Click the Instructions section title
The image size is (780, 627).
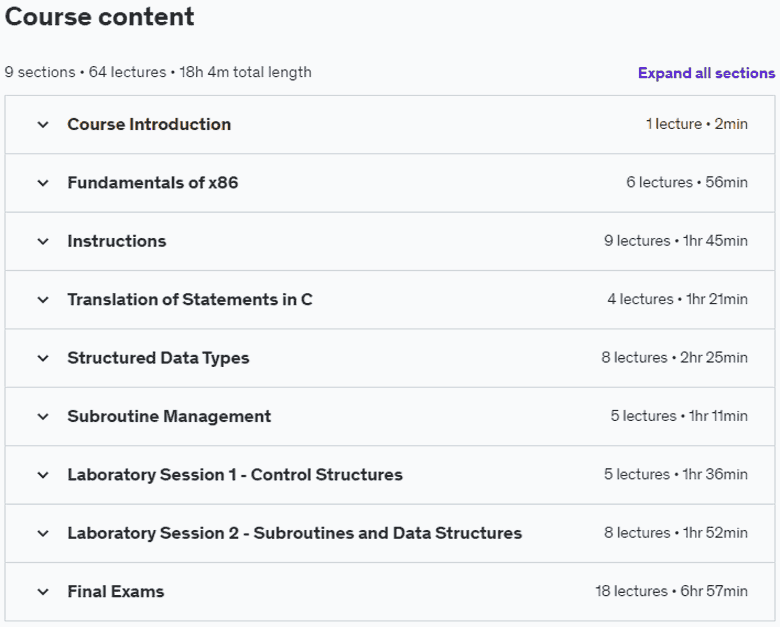tap(117, 241)
